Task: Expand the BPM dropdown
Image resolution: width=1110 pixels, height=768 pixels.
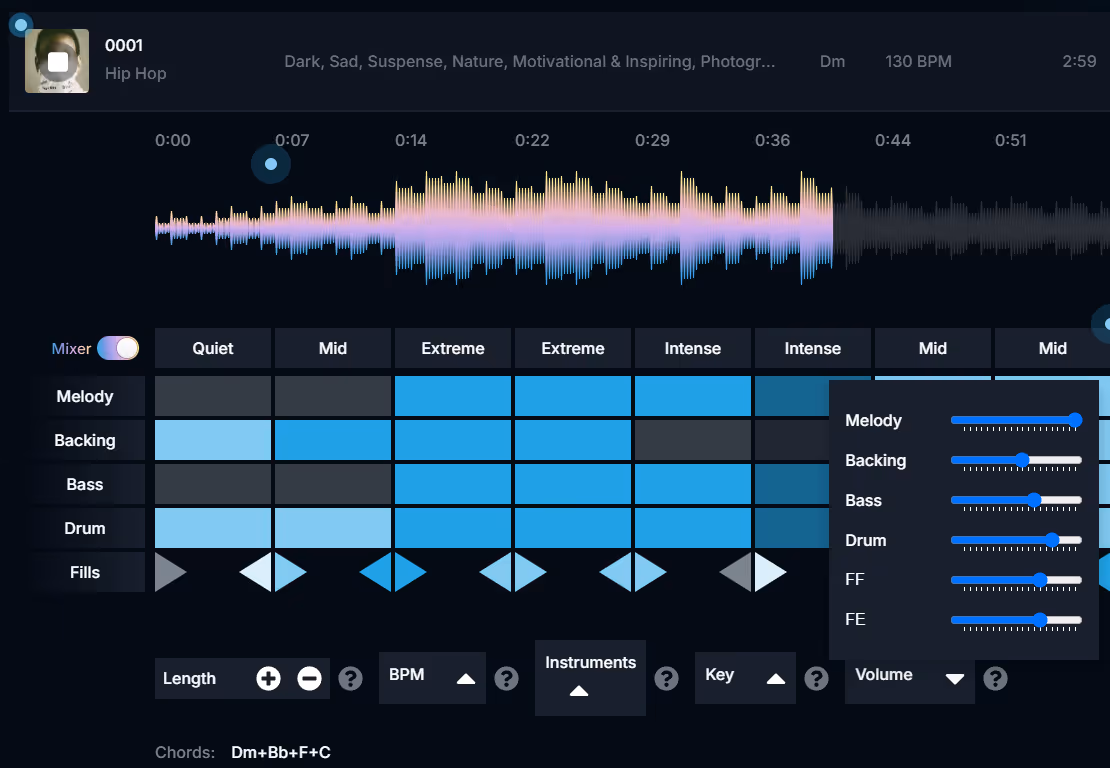Action: click(x=432, y=677)
